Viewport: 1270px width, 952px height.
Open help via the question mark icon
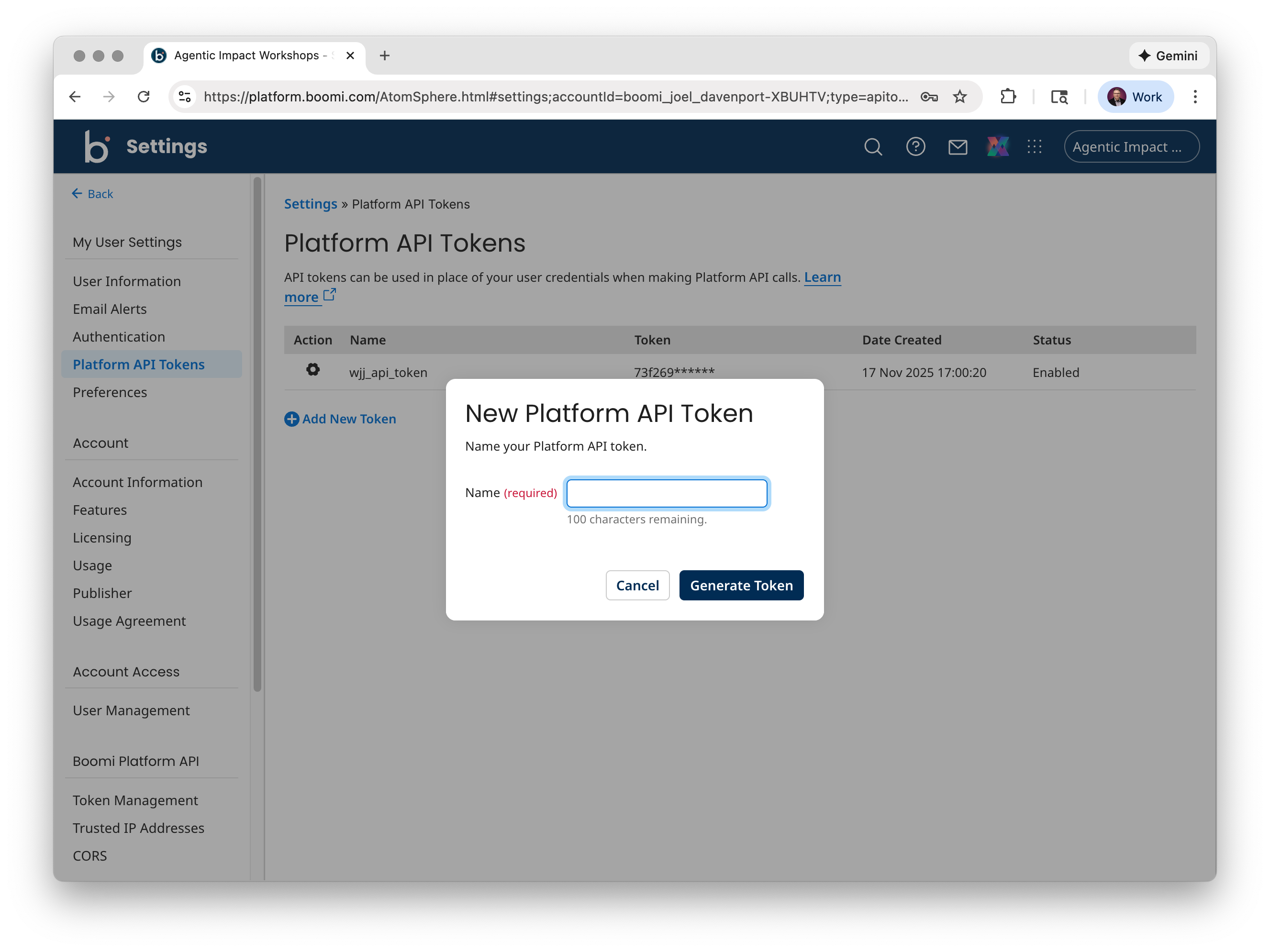tap(915, 146)
